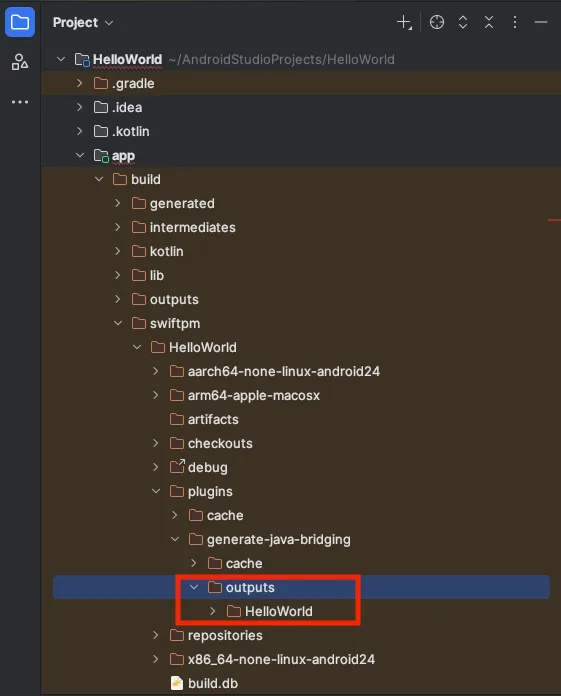Expand the checkouts folder
The height and width of the screenshot is (696, 561).
(x=156, y=443)
